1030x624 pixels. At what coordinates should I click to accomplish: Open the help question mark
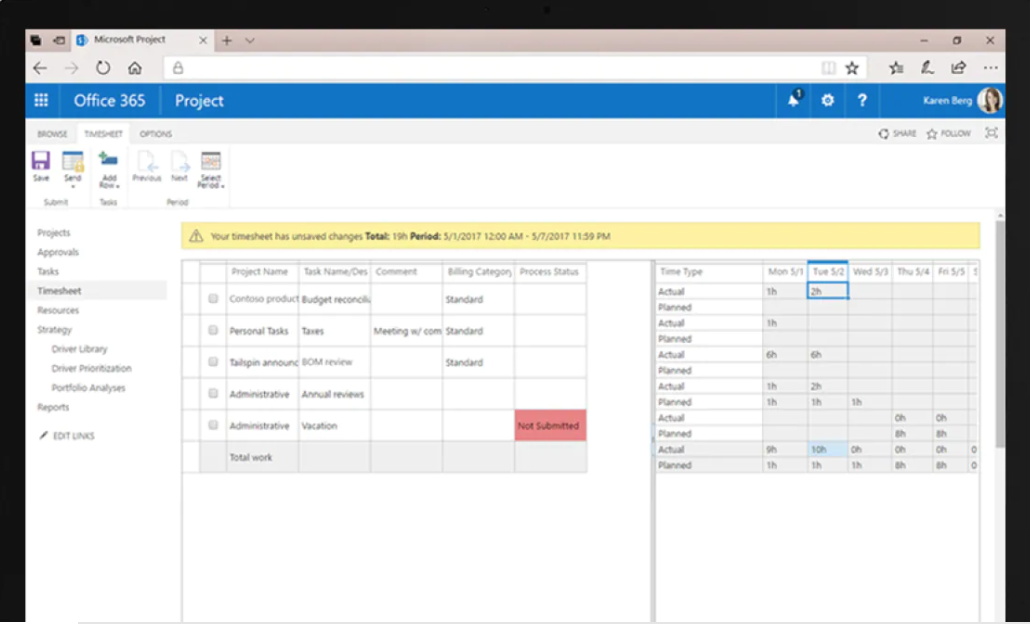[x=862, y=100]
